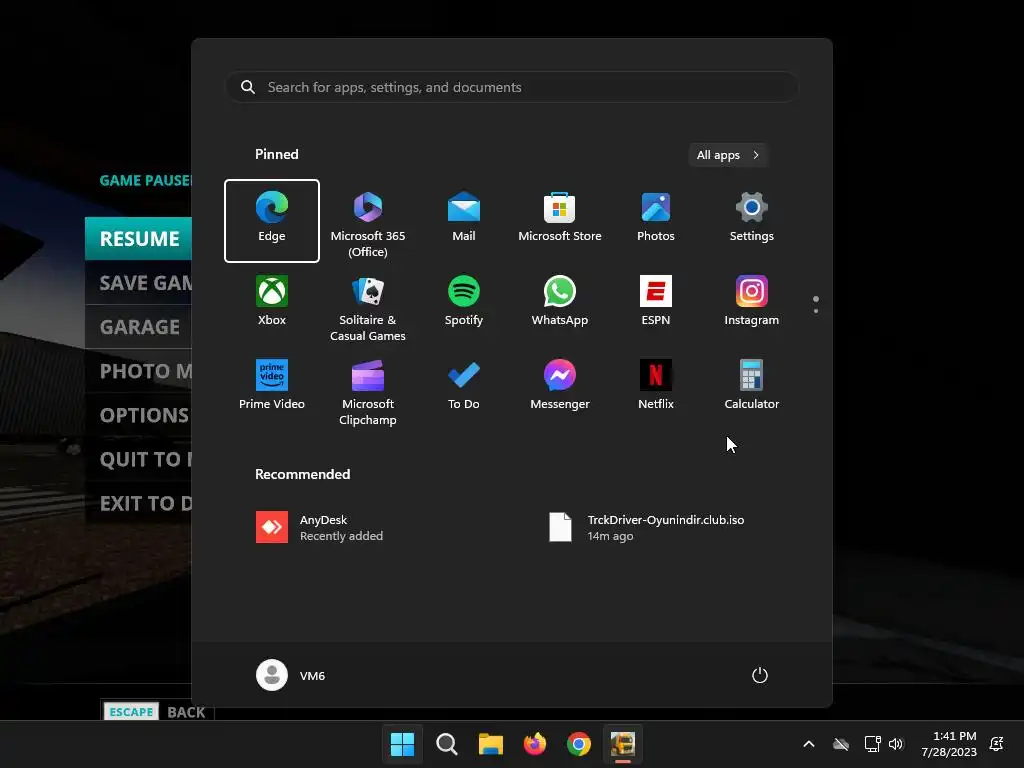Launch the ESPN app
Viewport: 1024px width, 768px height.
pyautogui.click(x=656, y=304)
